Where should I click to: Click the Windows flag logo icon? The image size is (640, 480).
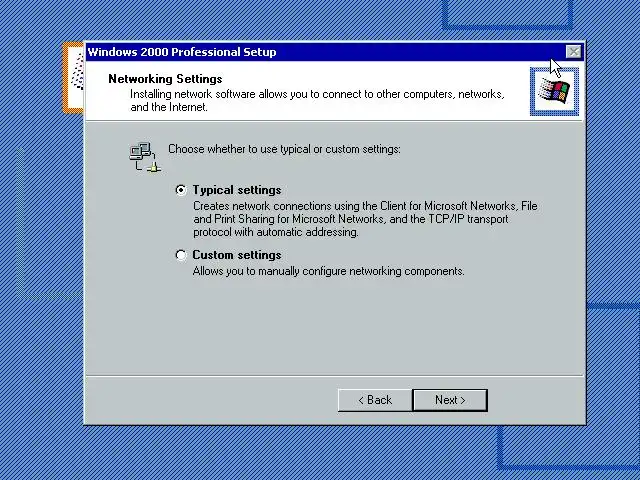(554, 91)
